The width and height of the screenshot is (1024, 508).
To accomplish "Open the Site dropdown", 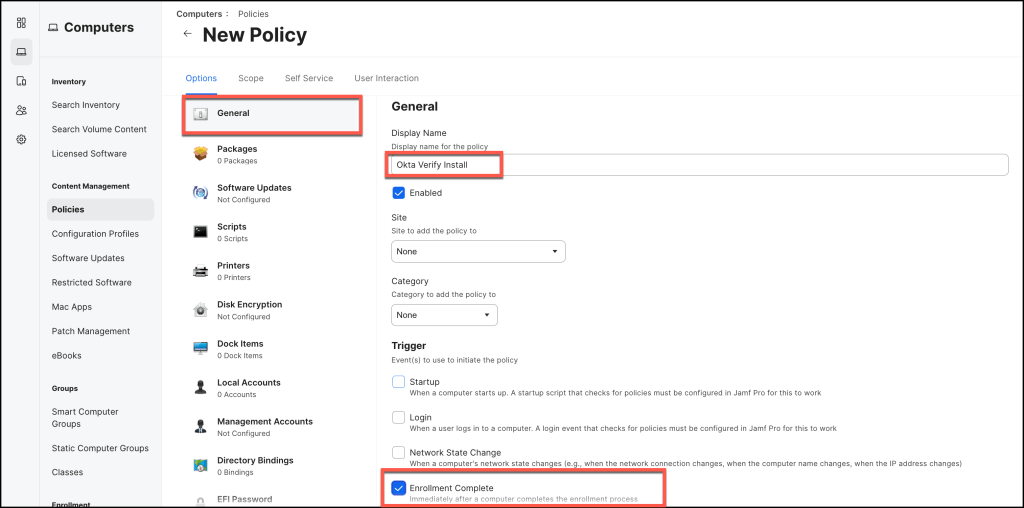I will [477, 251].
